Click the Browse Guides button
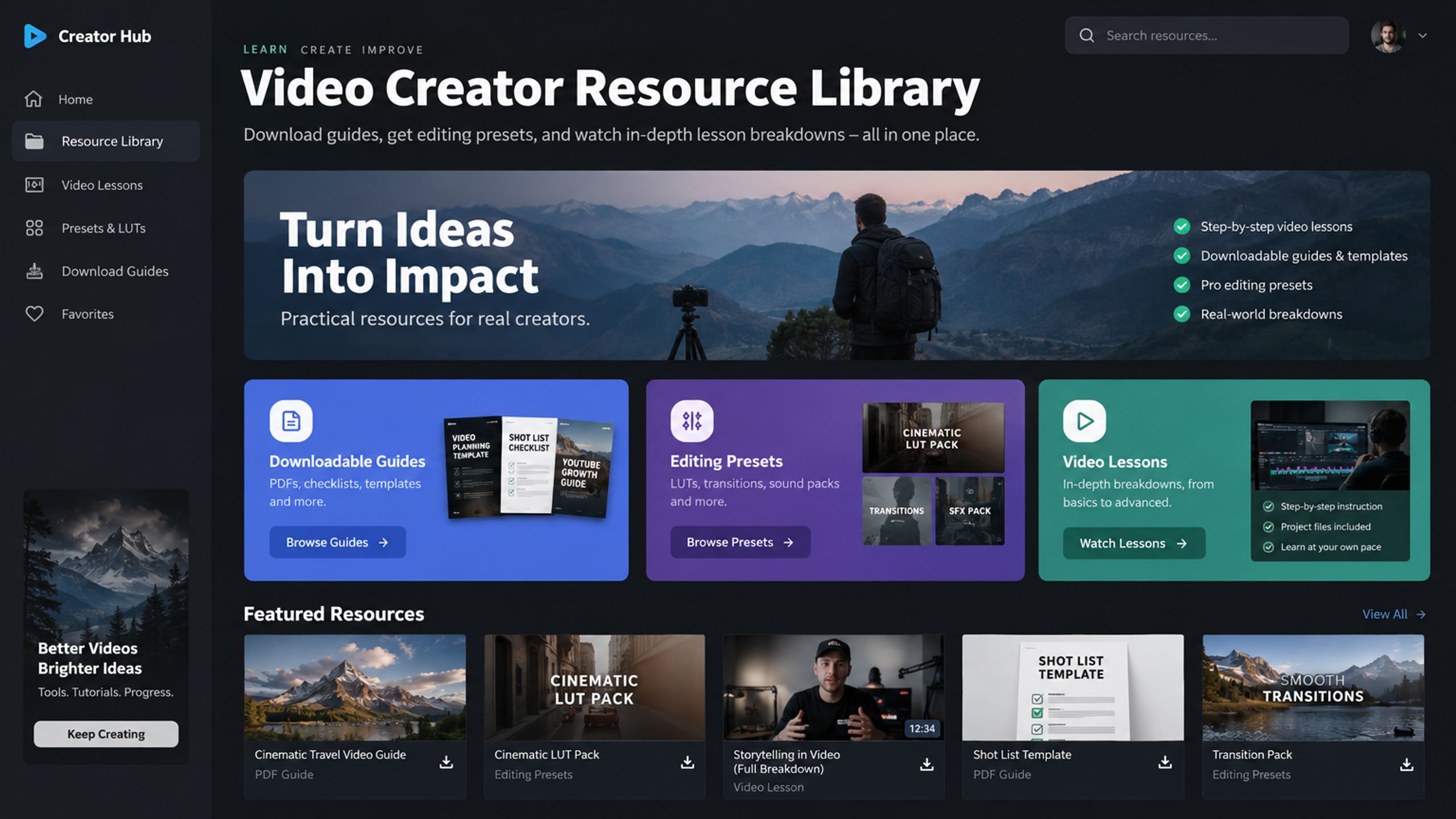Viewport: 1456px width, 819px height. [x=337, y=542]
